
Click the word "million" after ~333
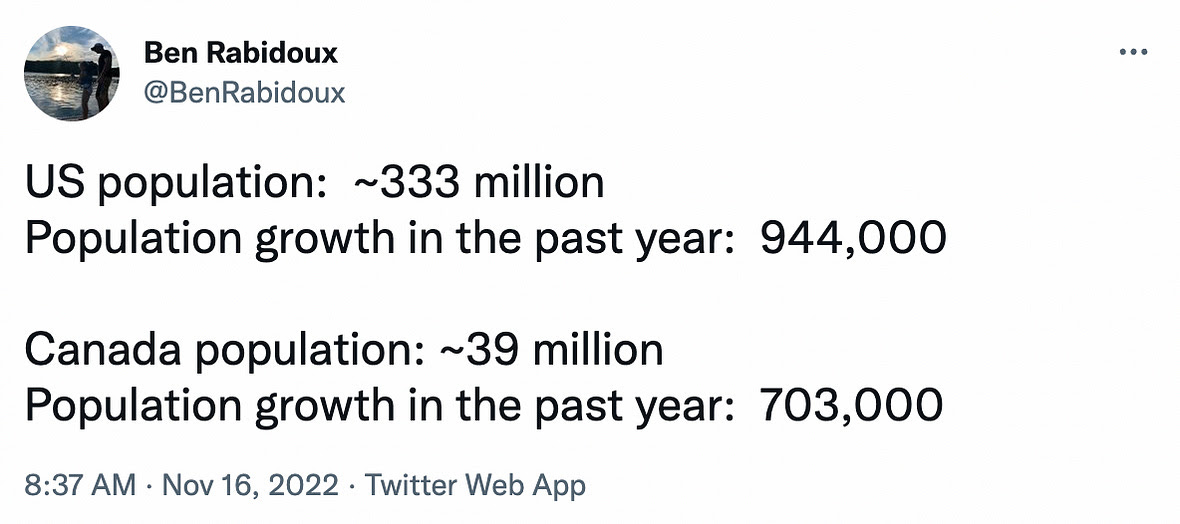pyautogui.click(x=539, y=184)
